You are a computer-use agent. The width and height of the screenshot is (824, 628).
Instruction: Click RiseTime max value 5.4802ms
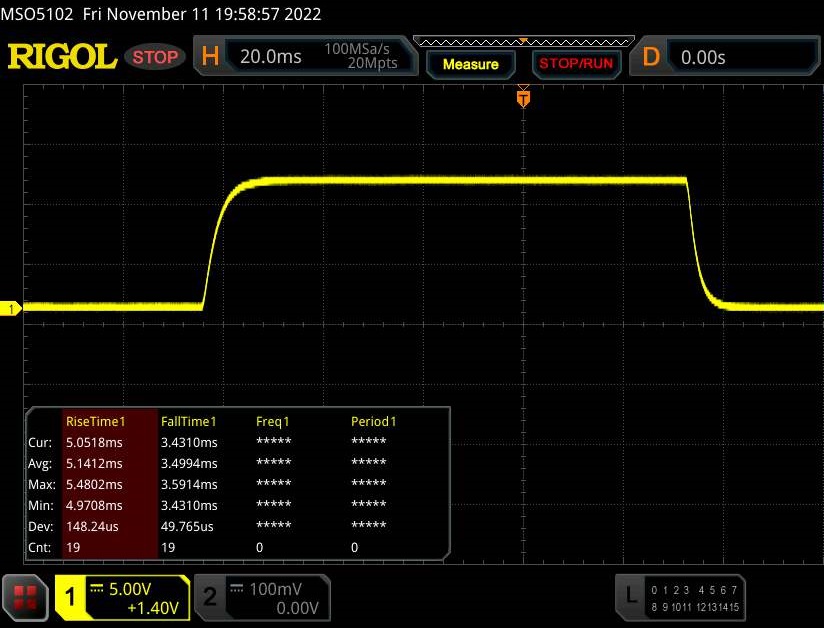click(94, 485)
